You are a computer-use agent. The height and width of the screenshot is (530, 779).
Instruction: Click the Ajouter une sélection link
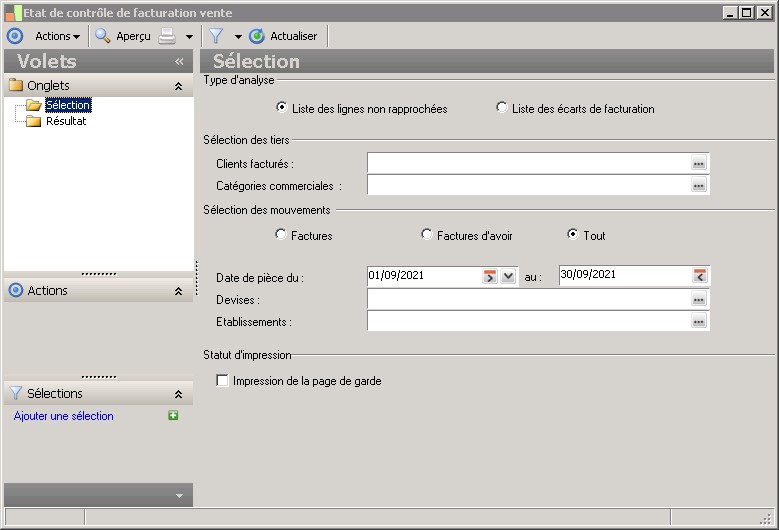pos(64,416)
